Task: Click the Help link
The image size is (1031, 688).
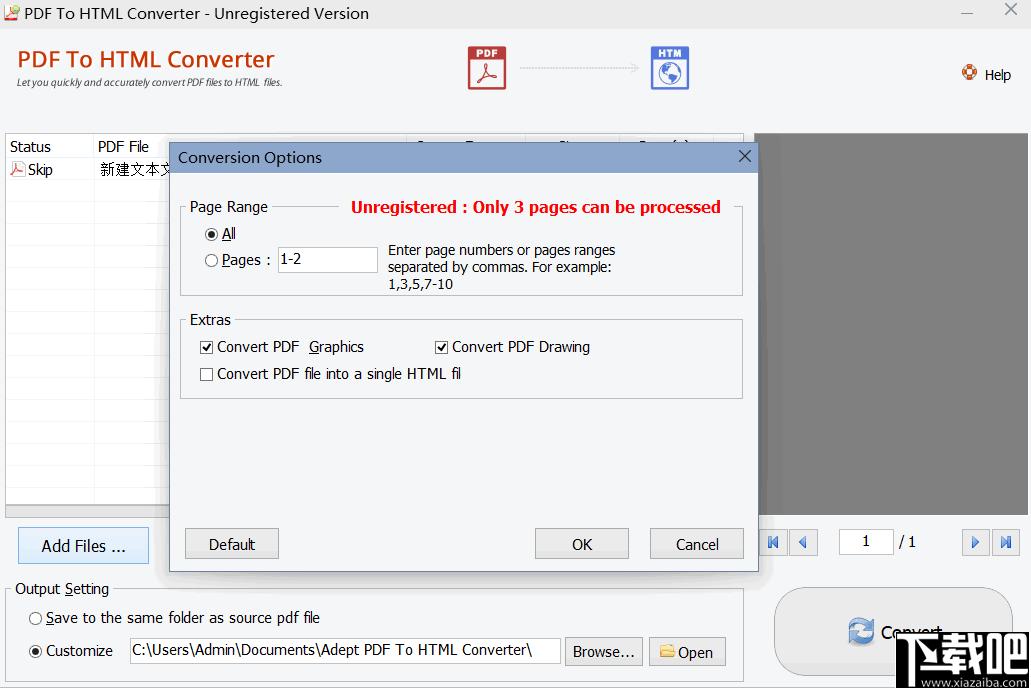Action: pos(997,75)
